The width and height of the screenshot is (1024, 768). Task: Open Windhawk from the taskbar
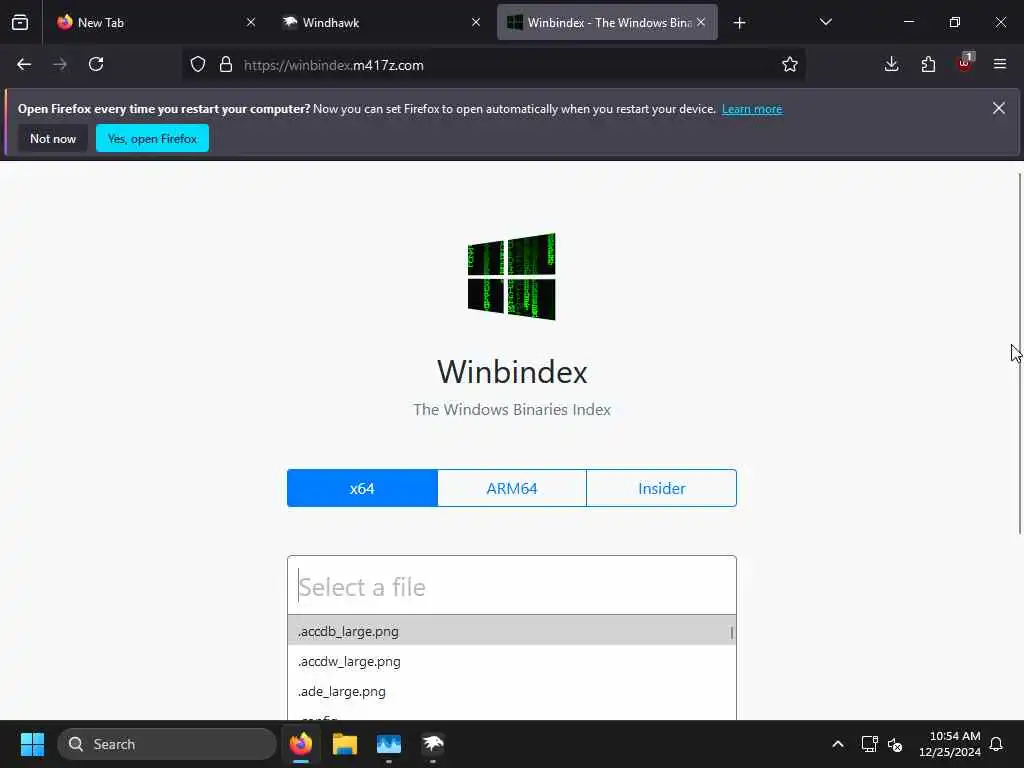432,744
